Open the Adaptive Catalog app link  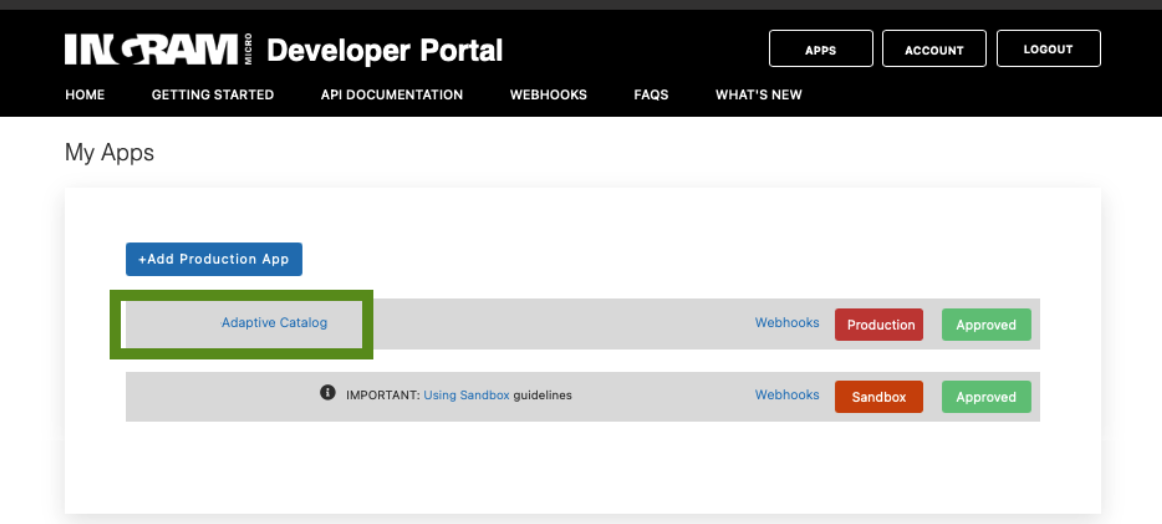274,323
